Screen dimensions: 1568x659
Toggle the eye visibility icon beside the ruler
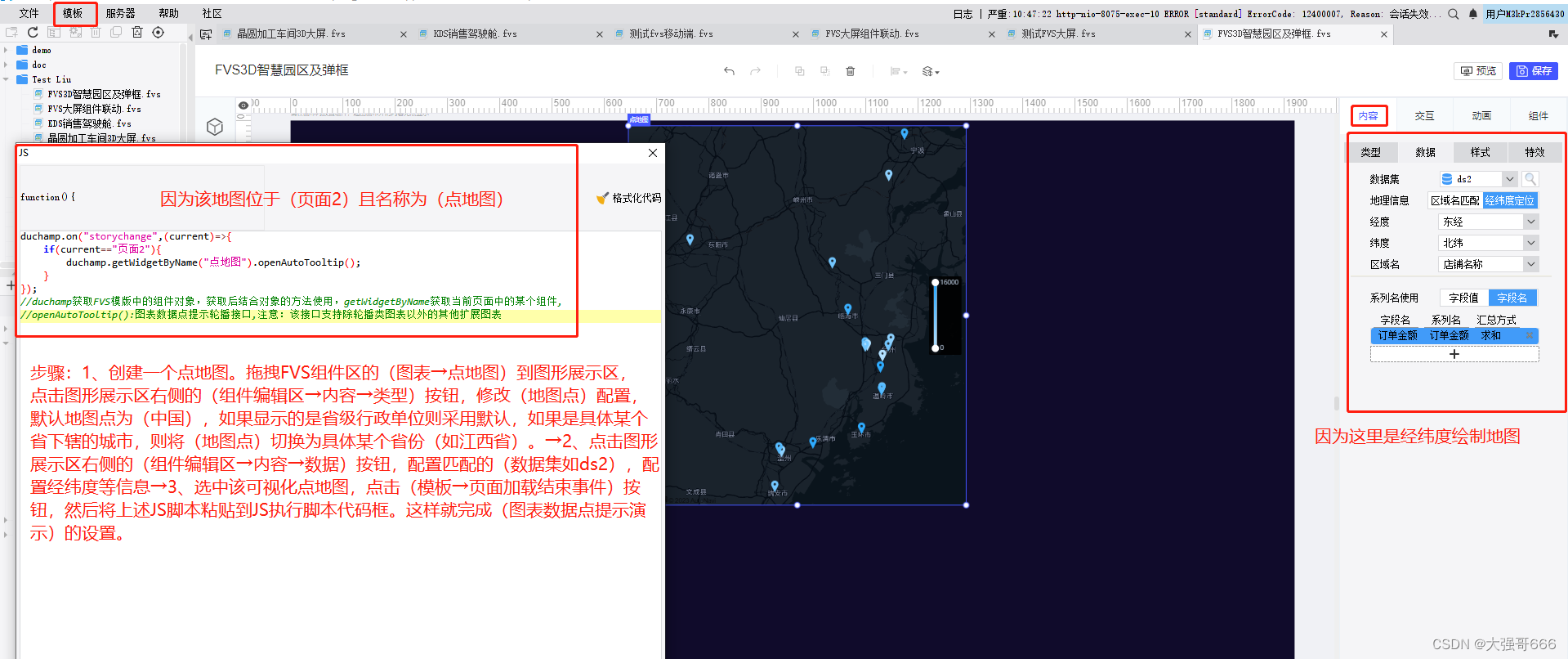243,105
